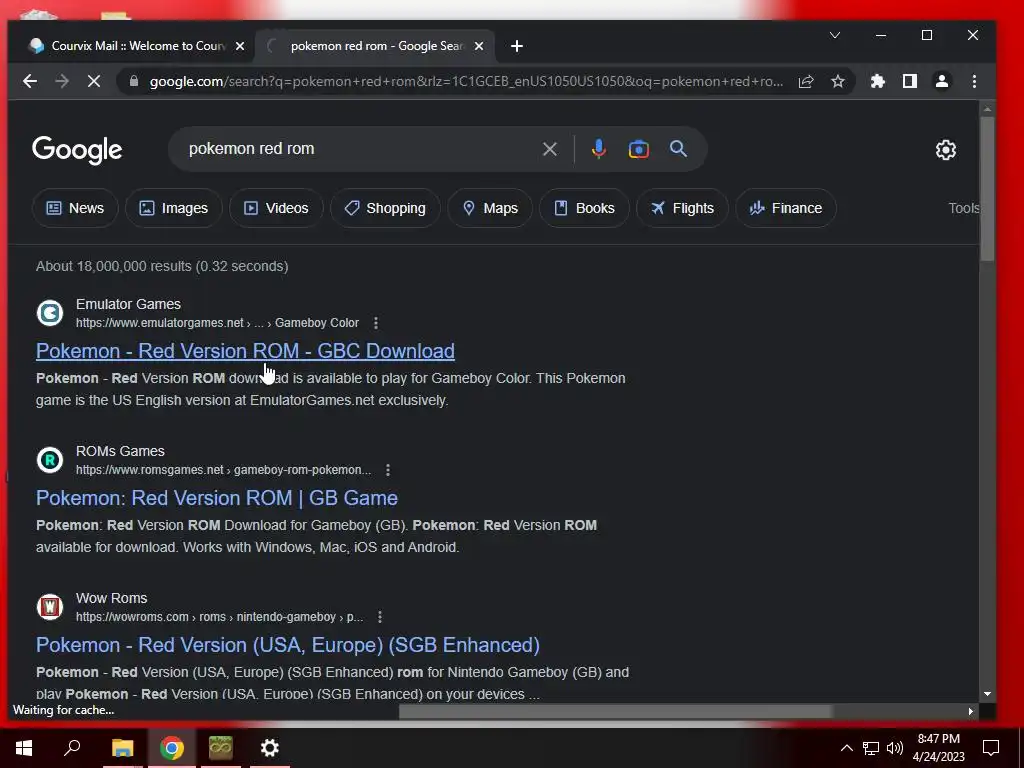Open Google quick settings gear

coord(946,150)
